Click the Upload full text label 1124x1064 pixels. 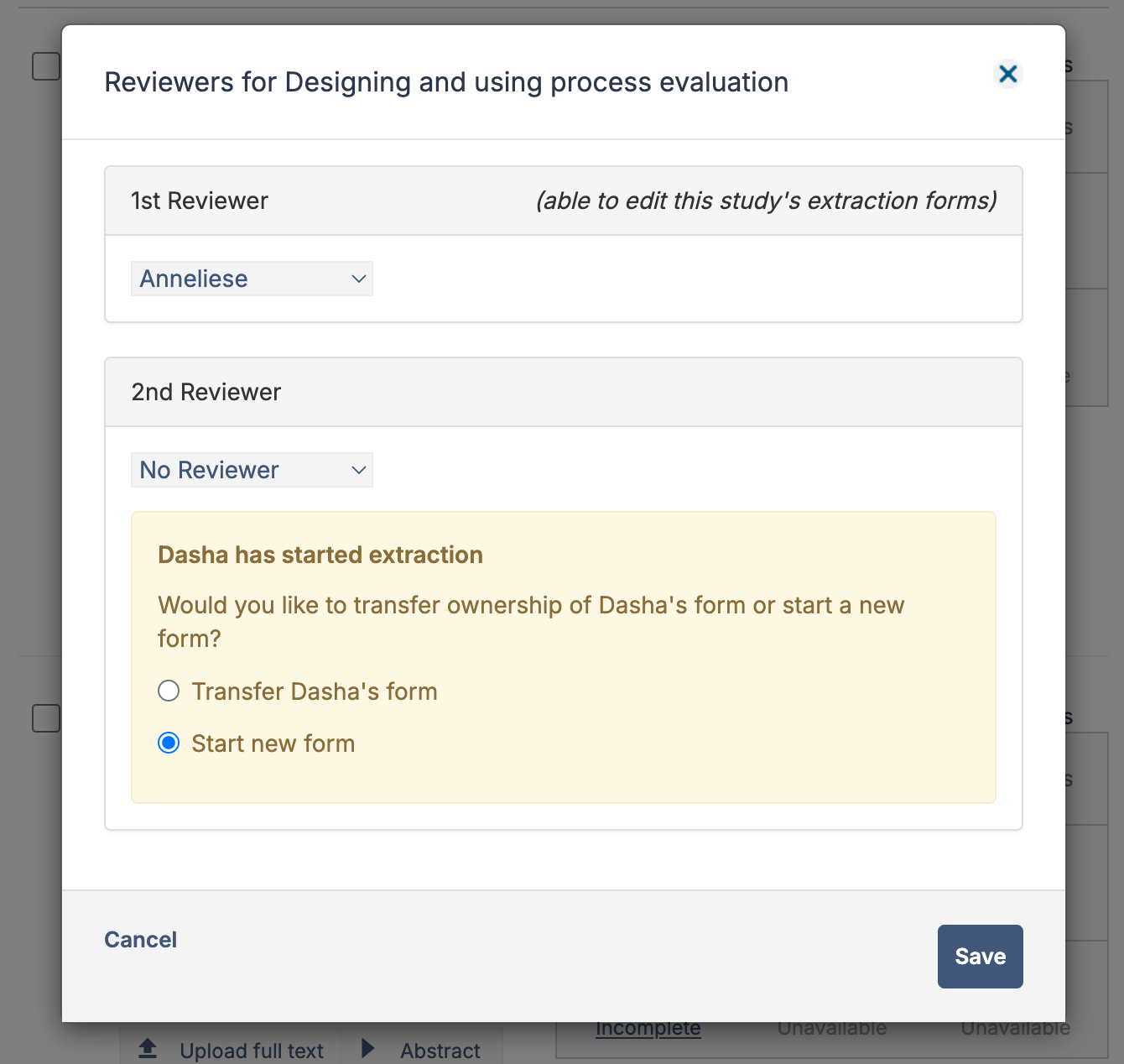click(x=252, y=1051)
